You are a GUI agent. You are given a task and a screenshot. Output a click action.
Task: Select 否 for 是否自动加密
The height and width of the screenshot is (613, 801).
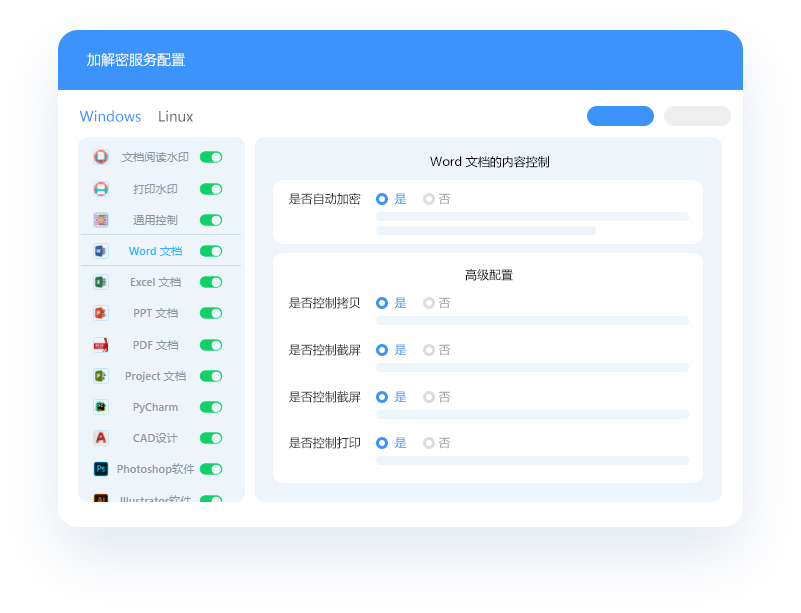(x=429, y=199)
